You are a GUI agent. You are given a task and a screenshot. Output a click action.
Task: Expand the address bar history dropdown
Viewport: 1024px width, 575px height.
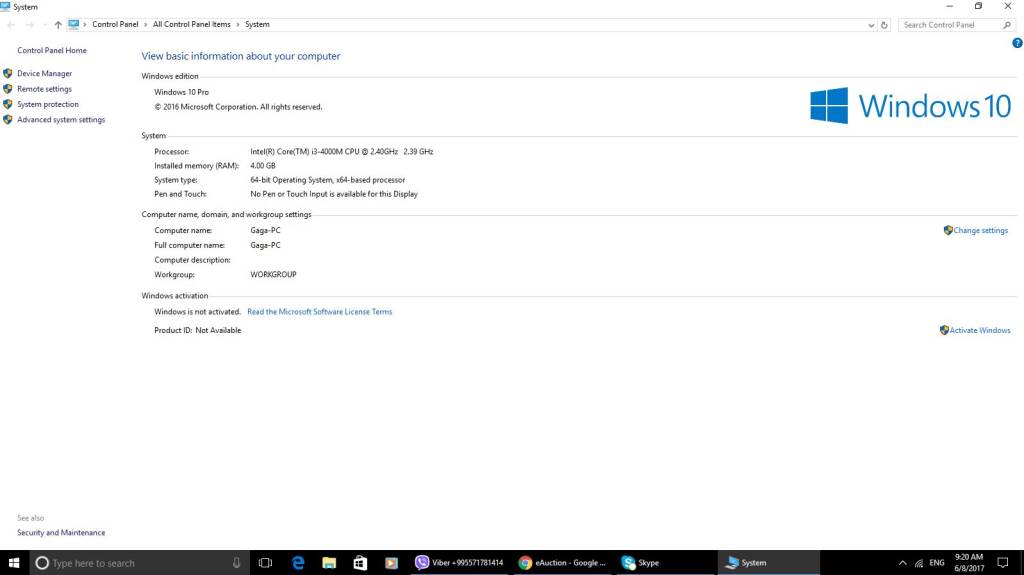[871, 25]
